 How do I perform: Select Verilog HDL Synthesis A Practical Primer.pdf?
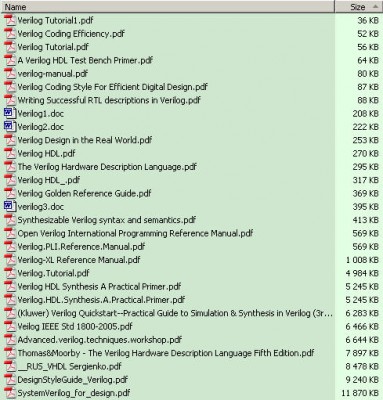coord(99,286)
